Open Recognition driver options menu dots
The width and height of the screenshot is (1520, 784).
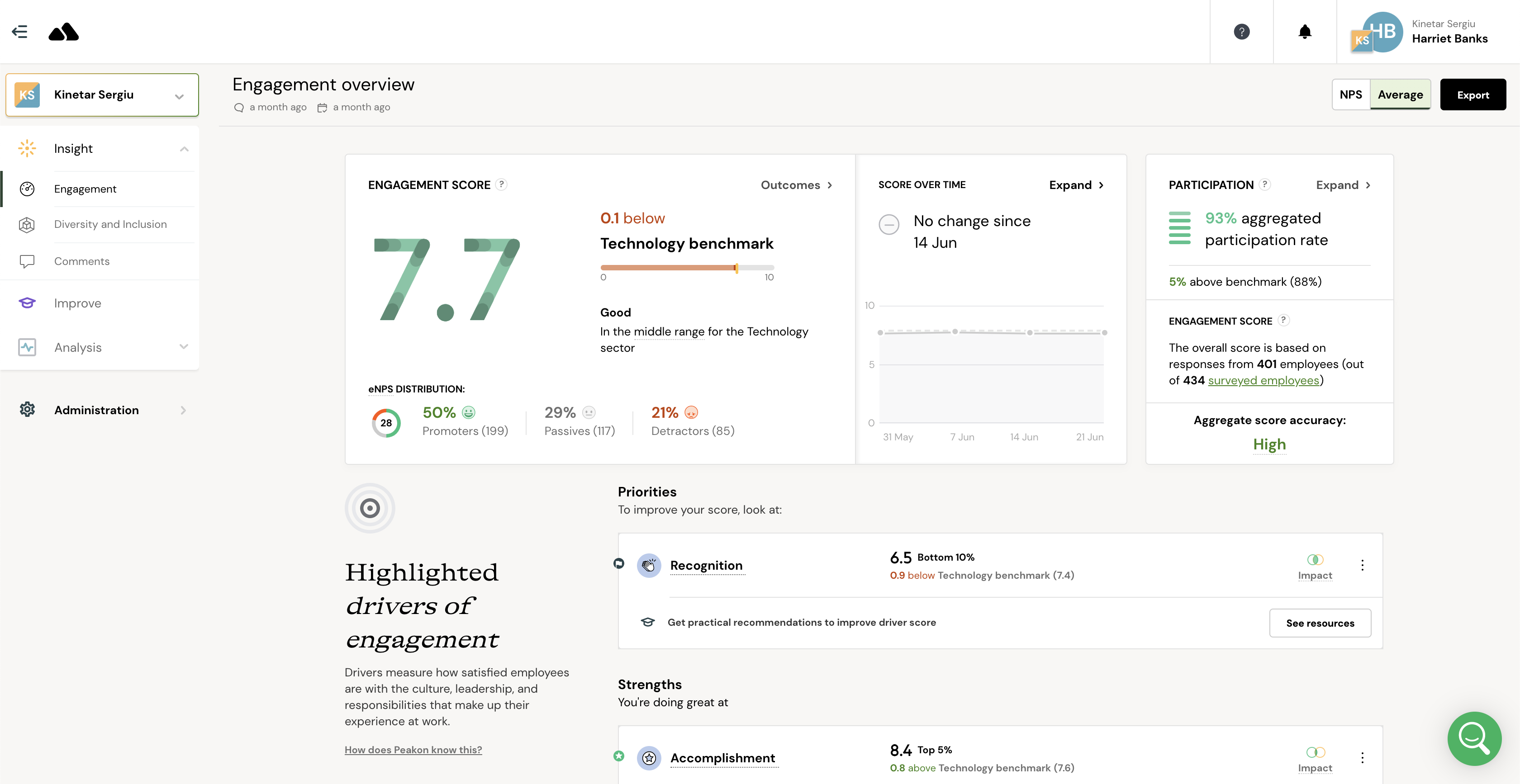tap(1363, 565)
